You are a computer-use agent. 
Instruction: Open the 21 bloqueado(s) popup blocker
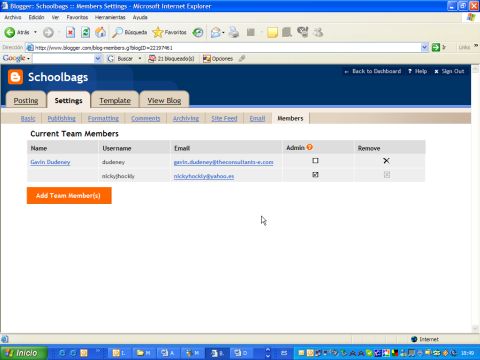pyautogui.click(x=171, y=59)
